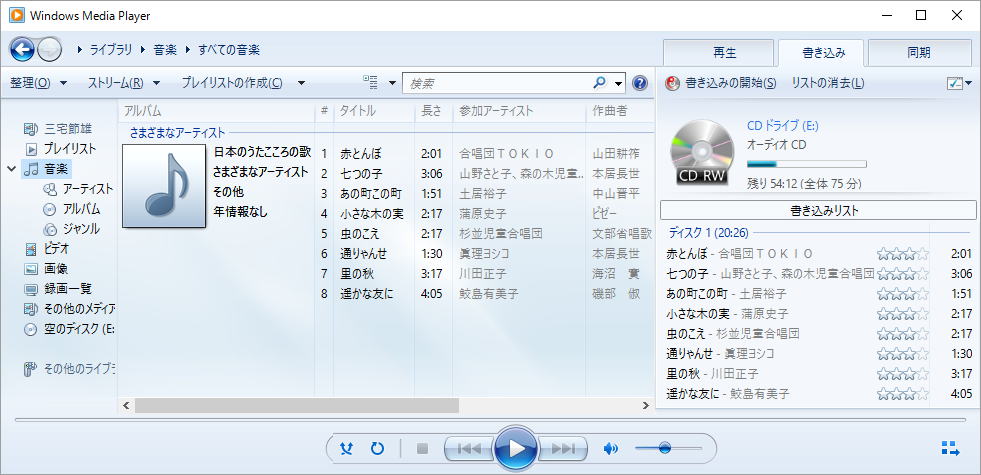Click the back navigation arrow

pyautogui.click(x=22, y=49)
